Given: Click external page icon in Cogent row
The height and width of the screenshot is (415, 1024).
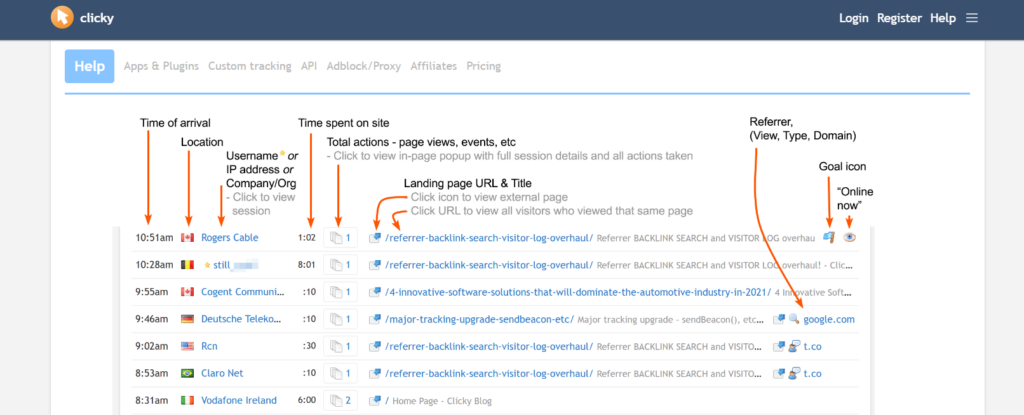Looking at the screenshot, I should [x=375, y=292].
